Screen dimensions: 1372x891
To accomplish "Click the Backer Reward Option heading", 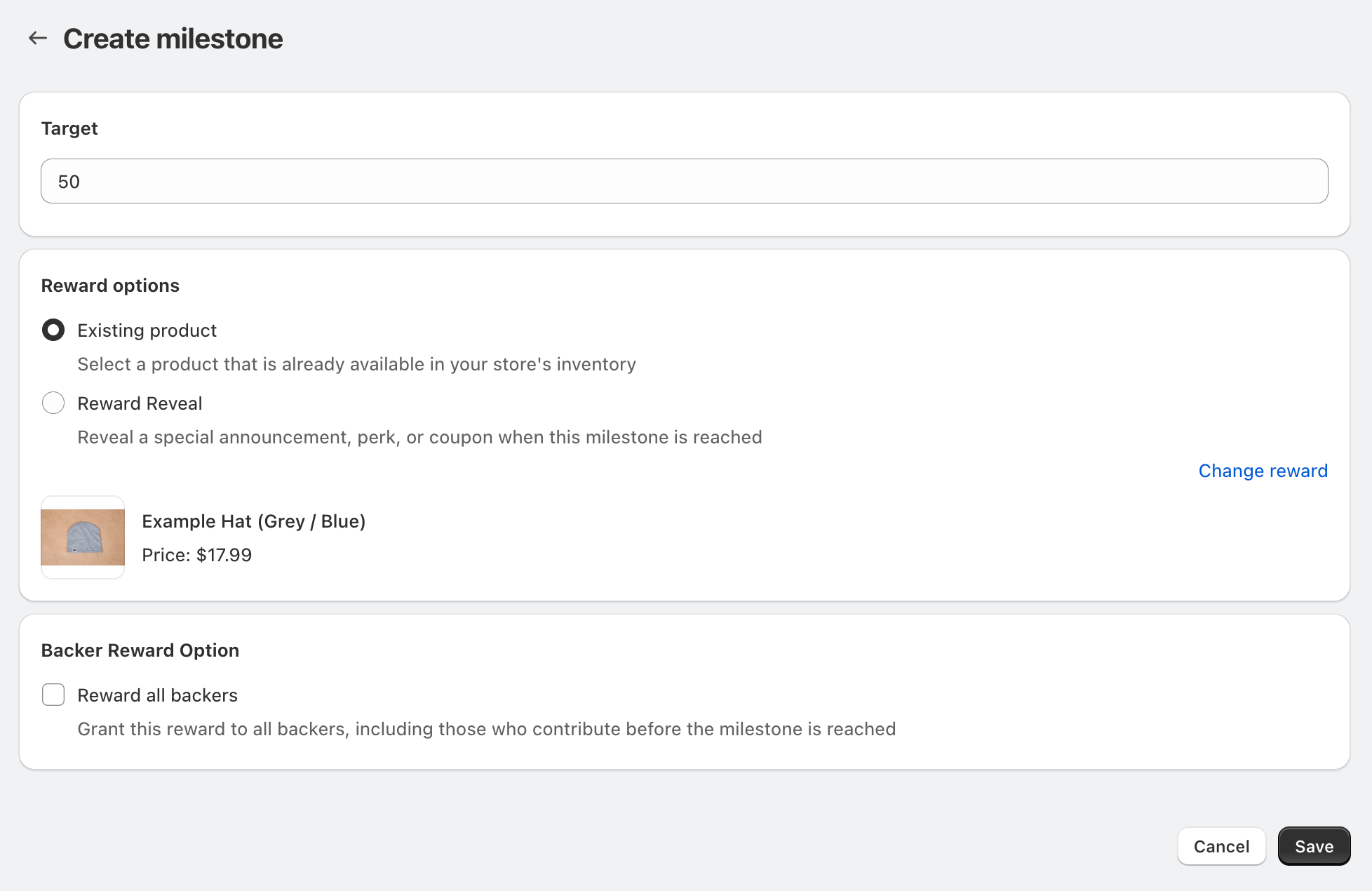I will click(140, 650).
